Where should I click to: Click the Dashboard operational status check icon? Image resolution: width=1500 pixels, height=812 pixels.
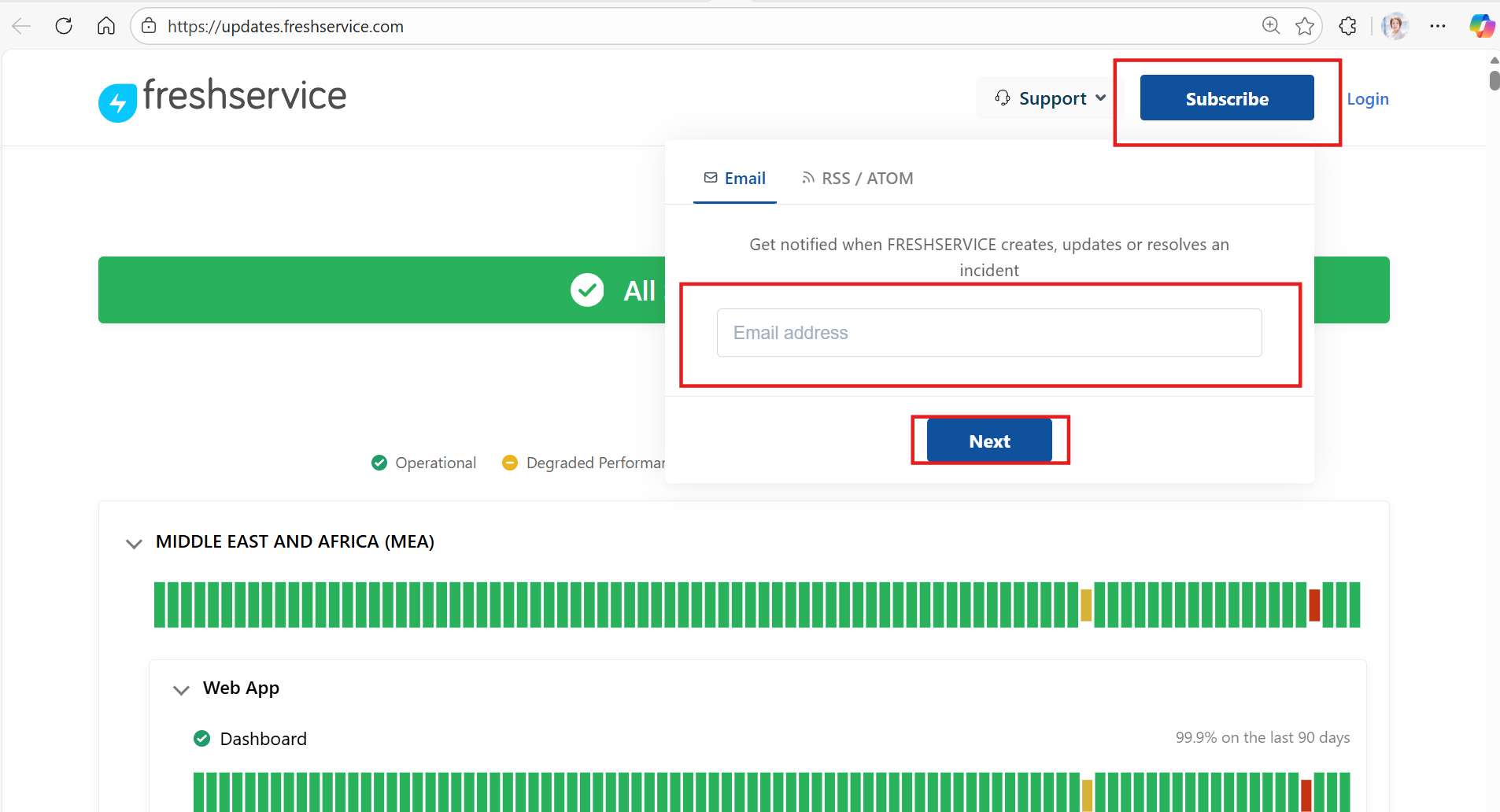pos(202,738)
